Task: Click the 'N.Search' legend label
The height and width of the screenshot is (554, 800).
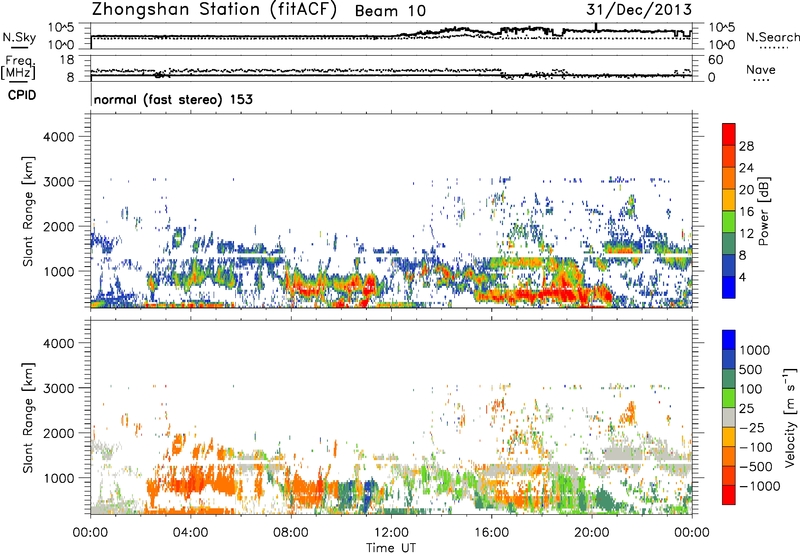Action: pos(772,37)
